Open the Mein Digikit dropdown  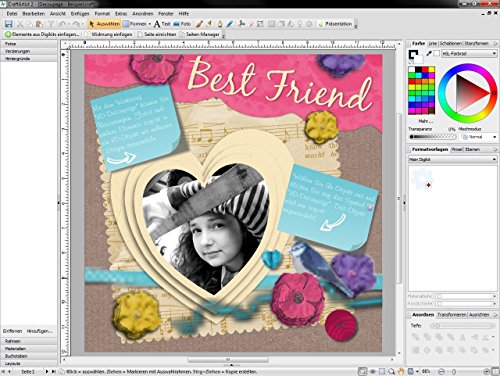452,159
